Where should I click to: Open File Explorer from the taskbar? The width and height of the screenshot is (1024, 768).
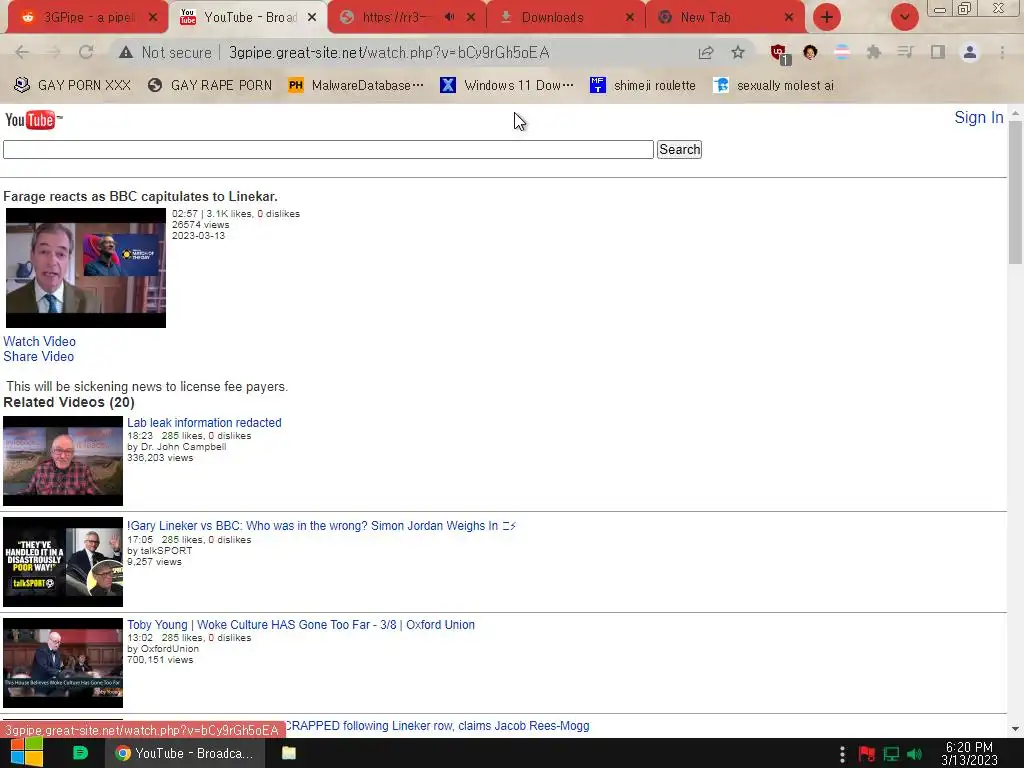(289, 753)
